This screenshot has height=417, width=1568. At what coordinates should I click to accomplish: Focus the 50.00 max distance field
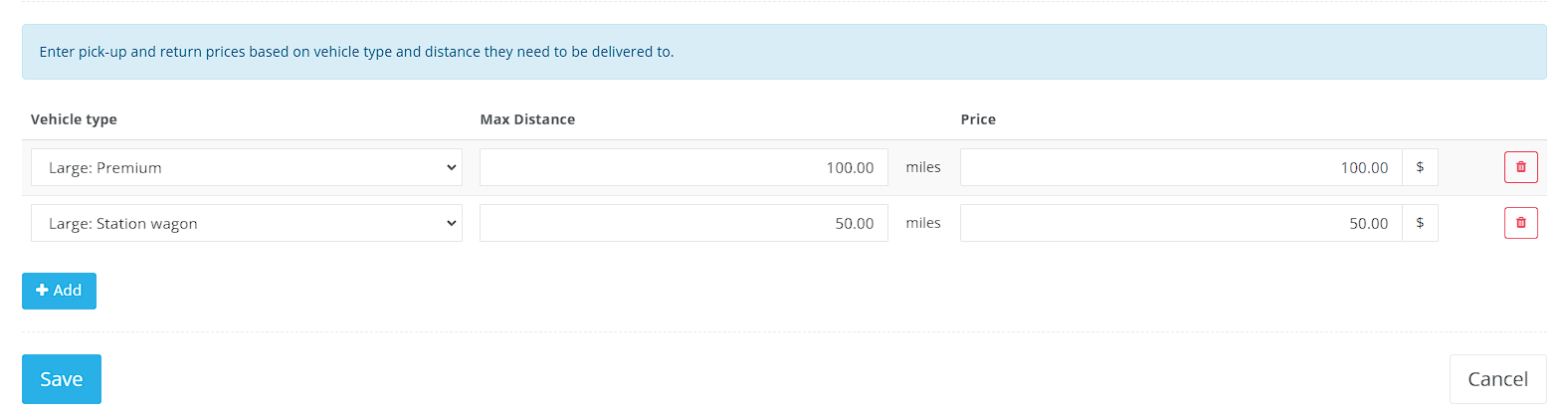pos(684,223)
